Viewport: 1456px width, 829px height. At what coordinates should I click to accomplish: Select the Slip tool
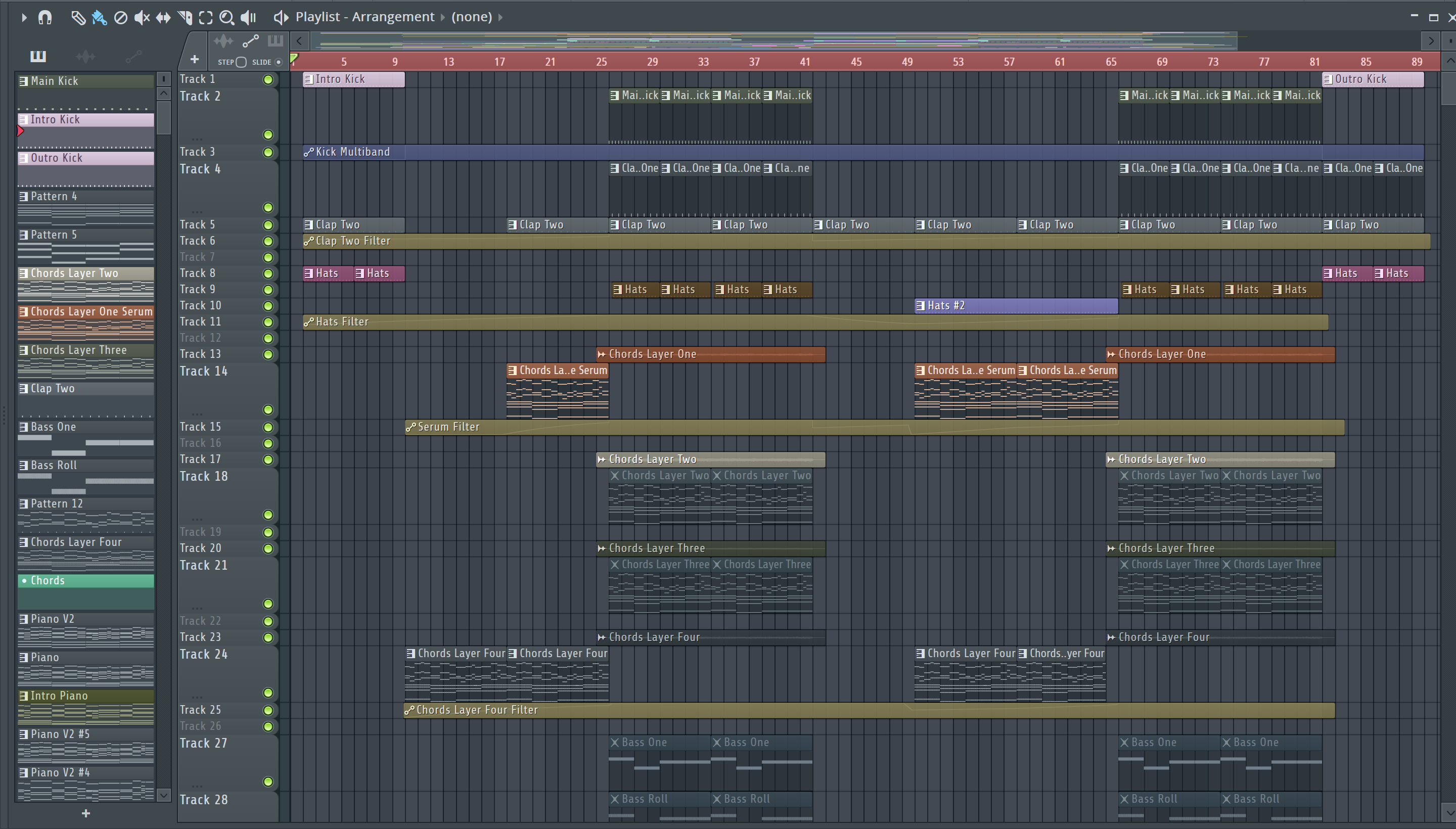coord(163,17)
